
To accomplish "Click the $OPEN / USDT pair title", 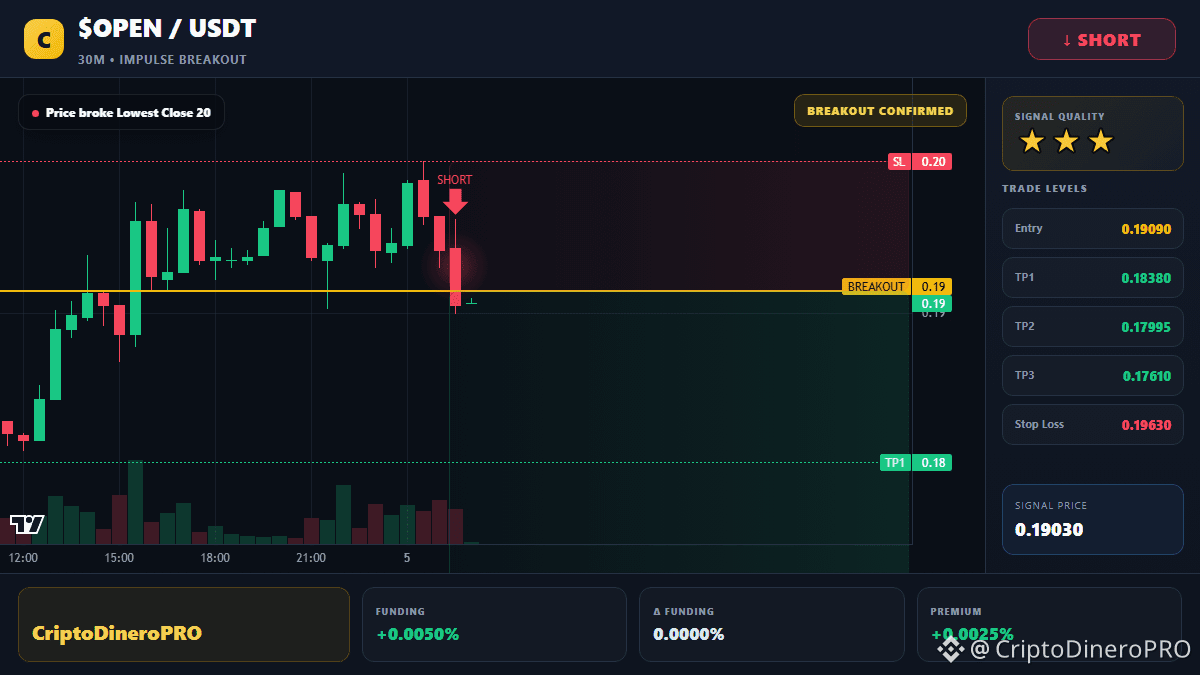I will pyautogui.click(x=167, y=29).
